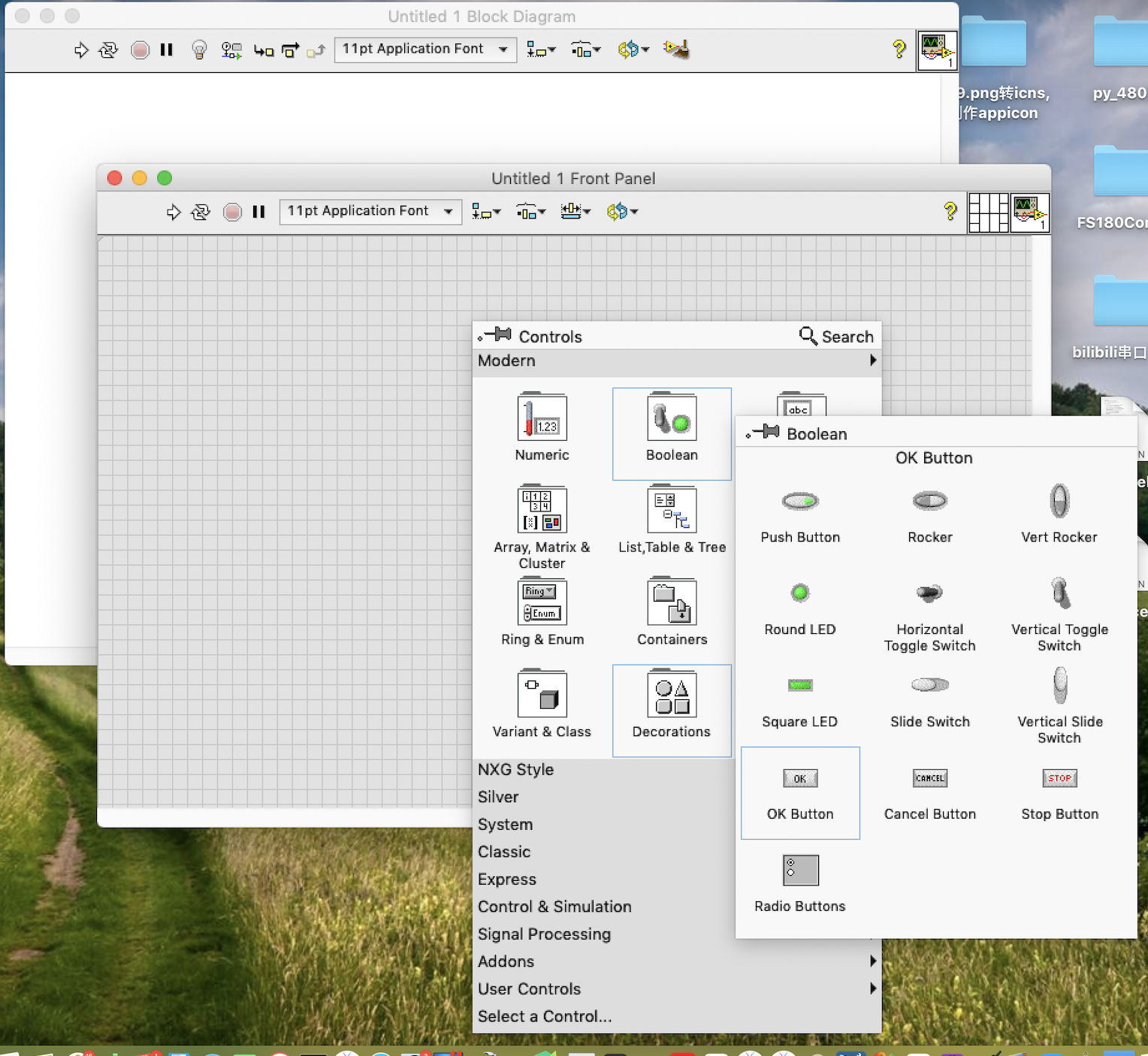Open the 11pt Application Font dropdown
The image size is (1148, 1056).
(x=370, y=211)
